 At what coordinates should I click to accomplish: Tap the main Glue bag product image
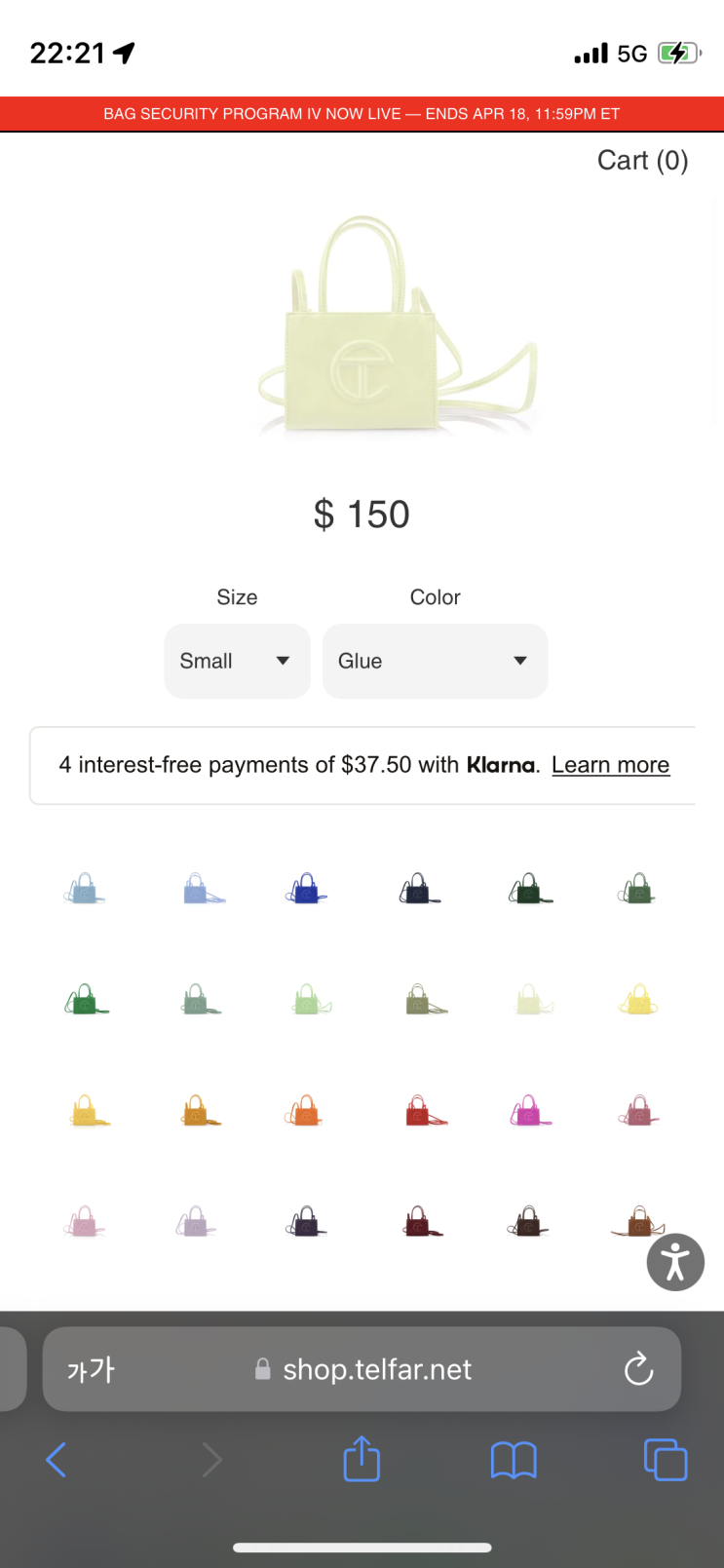pyautogui.click(x=390, y=326)
